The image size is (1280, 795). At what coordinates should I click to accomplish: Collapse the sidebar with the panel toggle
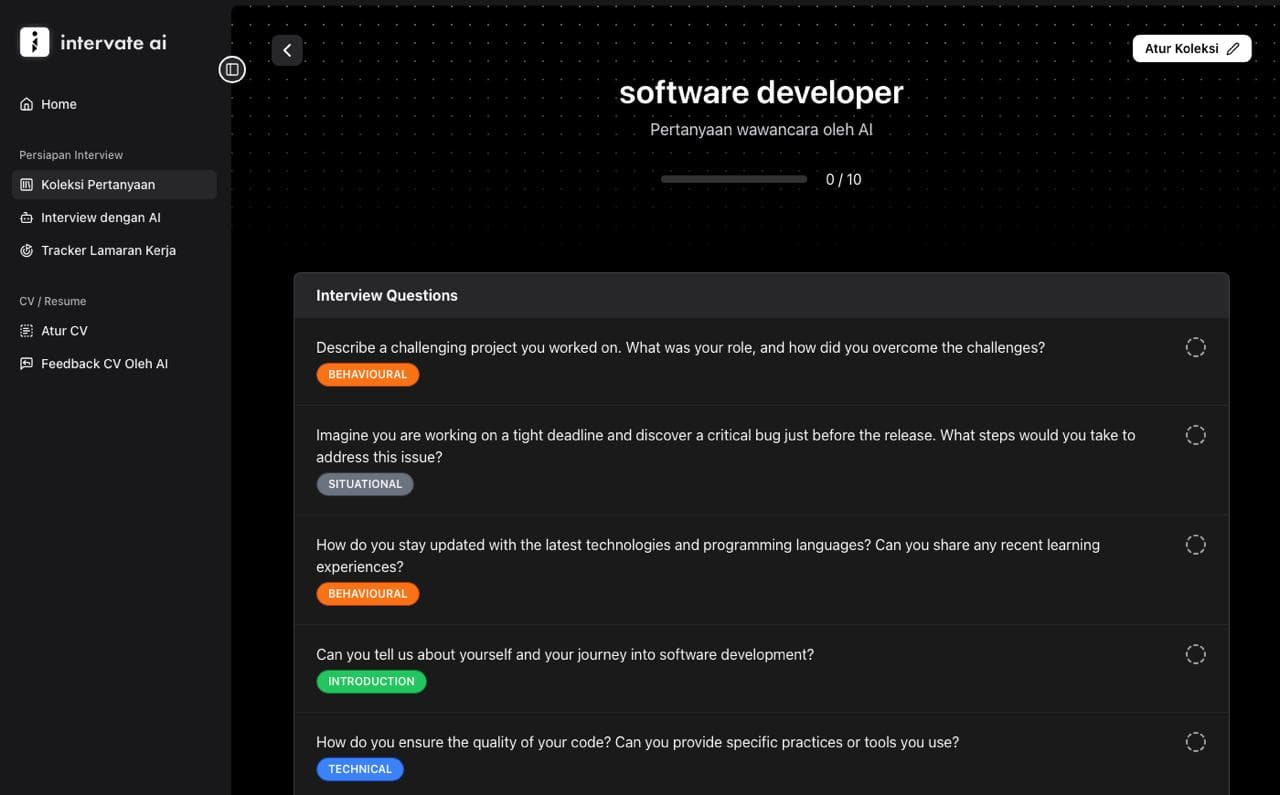pos(232,69)
